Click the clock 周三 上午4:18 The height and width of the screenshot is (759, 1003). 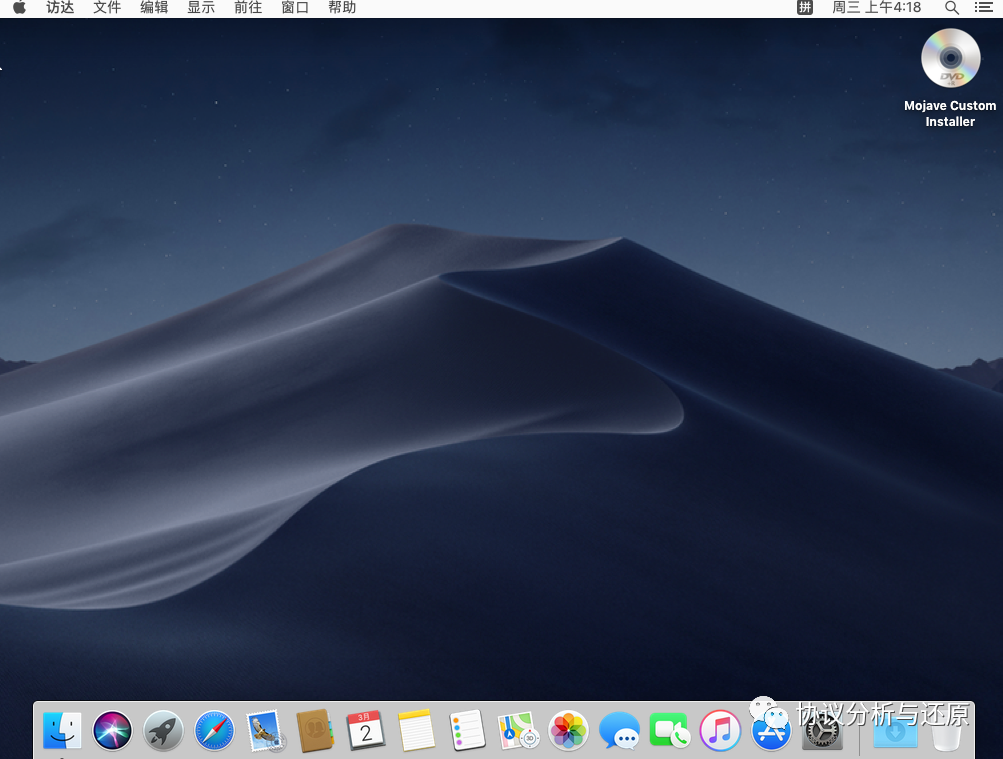click(876, 8)
